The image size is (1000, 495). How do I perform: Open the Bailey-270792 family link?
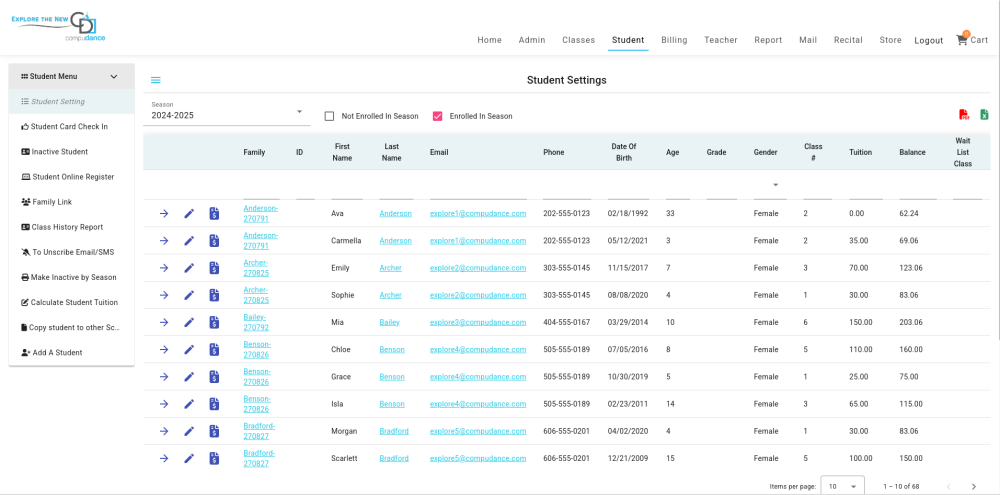(x=254, y=322)
